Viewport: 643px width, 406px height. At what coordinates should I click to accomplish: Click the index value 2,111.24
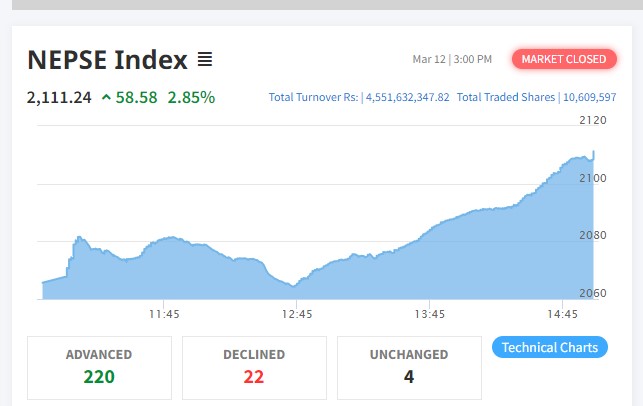pyautogui.click(x=60, y=98)
